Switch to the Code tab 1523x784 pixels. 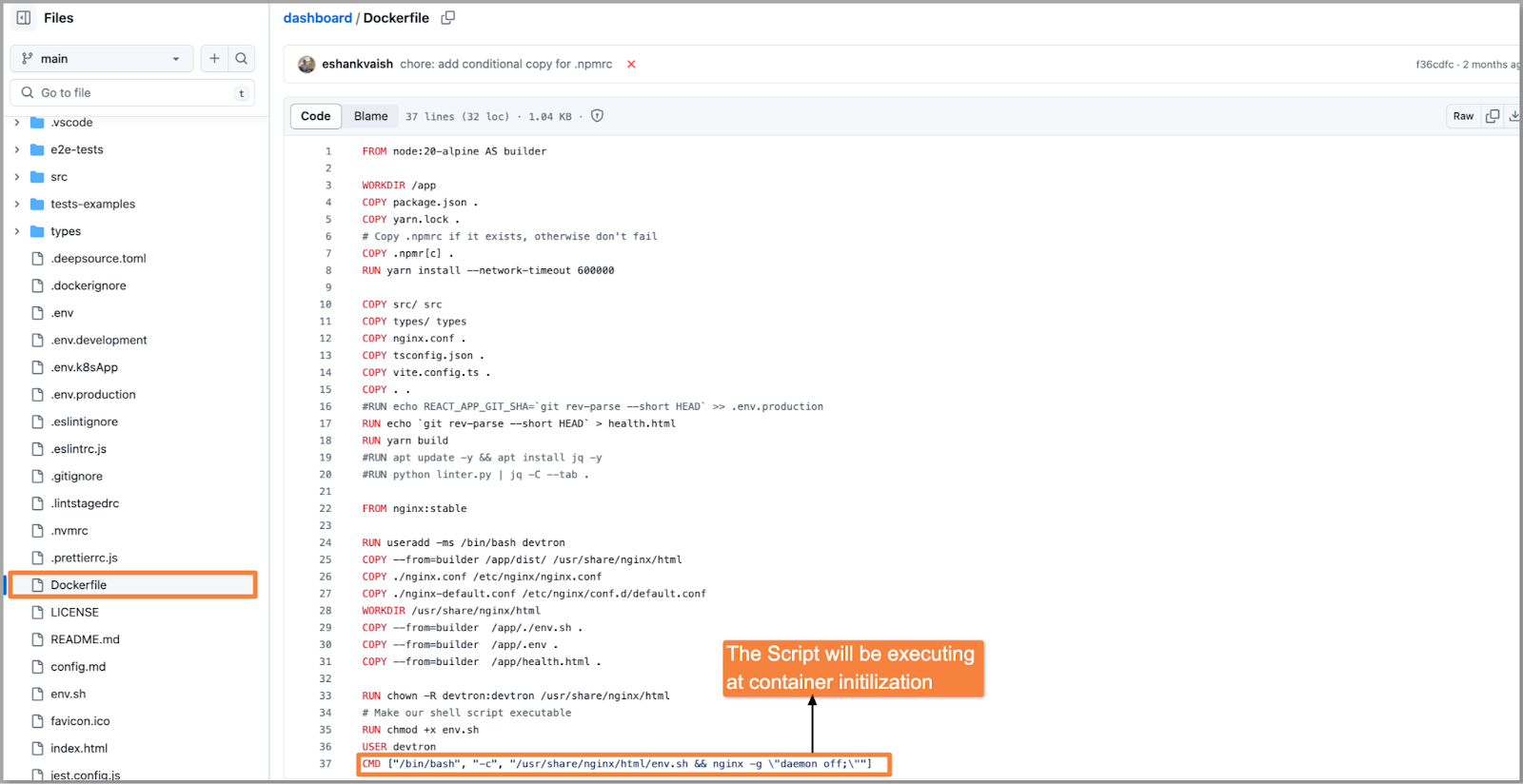pos(316,116)
